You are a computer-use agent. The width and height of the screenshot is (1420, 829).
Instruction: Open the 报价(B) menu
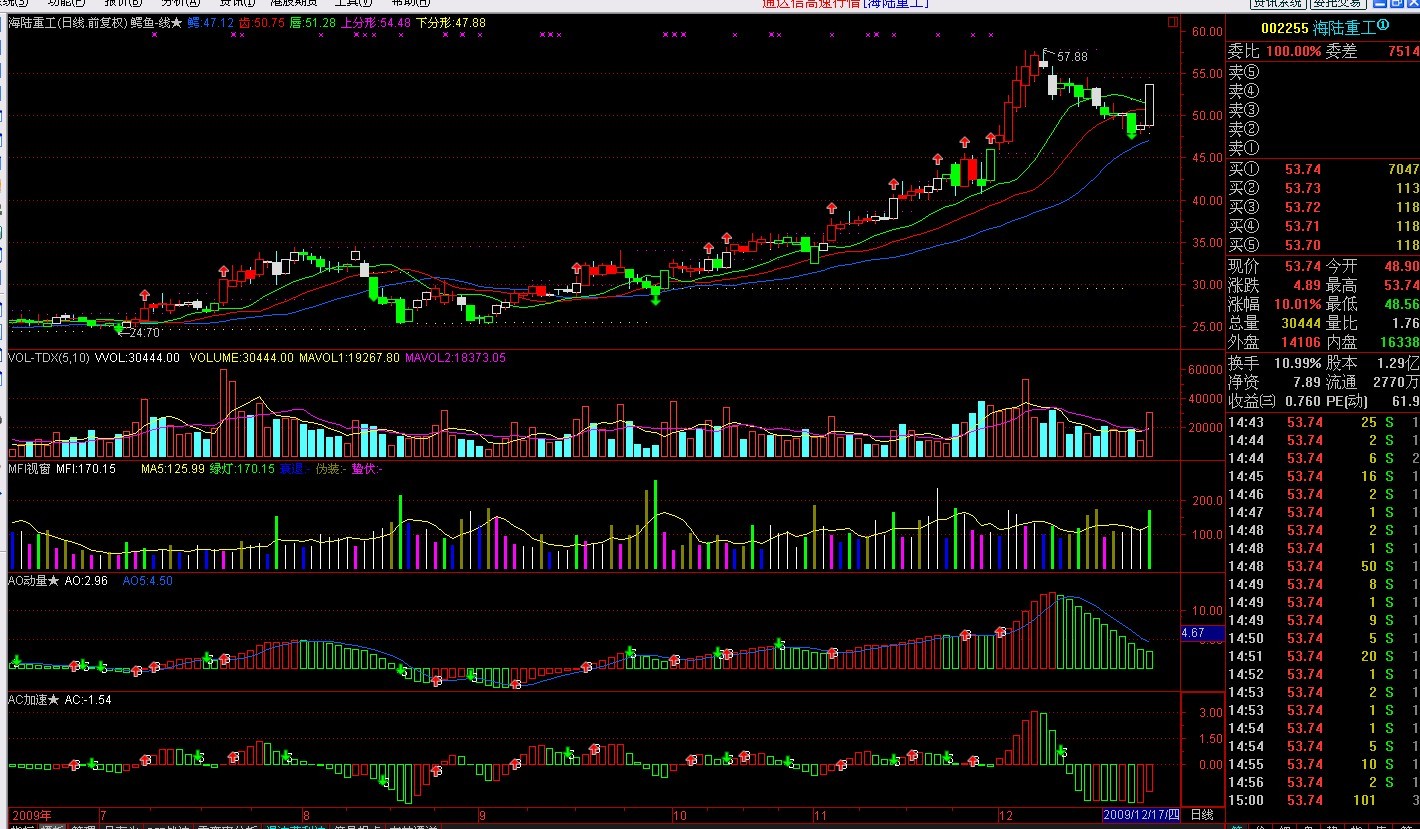(123, 3)
